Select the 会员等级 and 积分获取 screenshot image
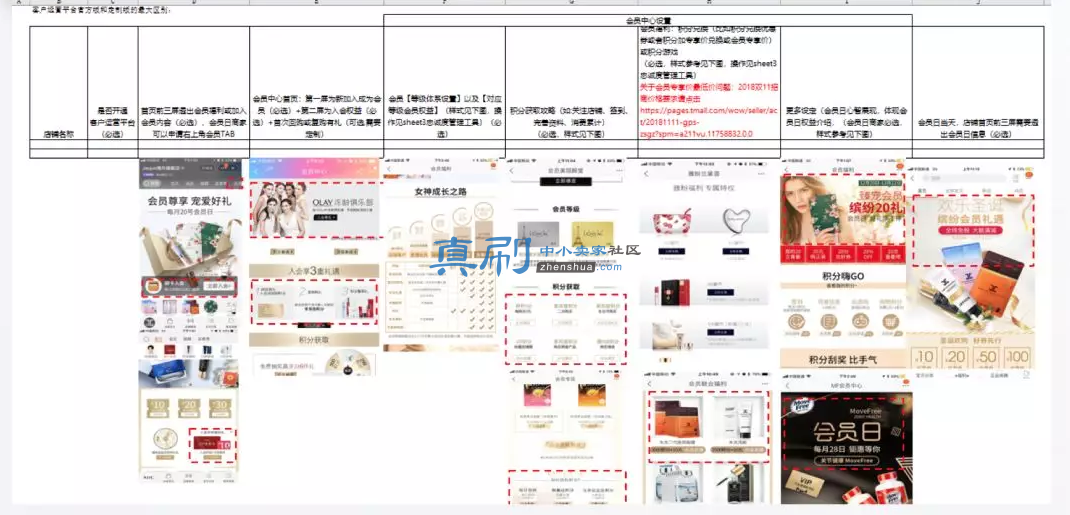Screen dimensions: 1070x515 (x=567, y=265)
